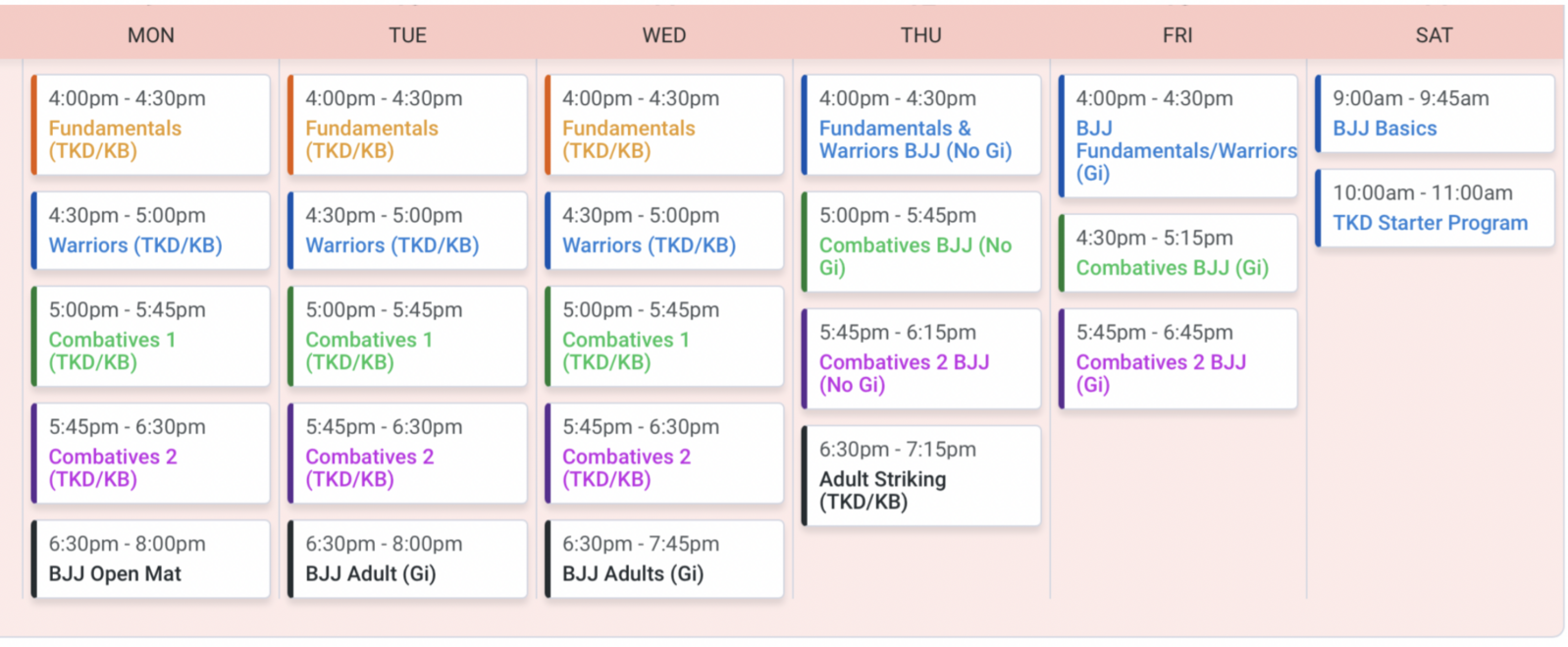Click Friday's Combatives 2 BJJ (Gi) class
Image resolution: width=1568 pixels, height=647 pixels.
click(1178, 358)
